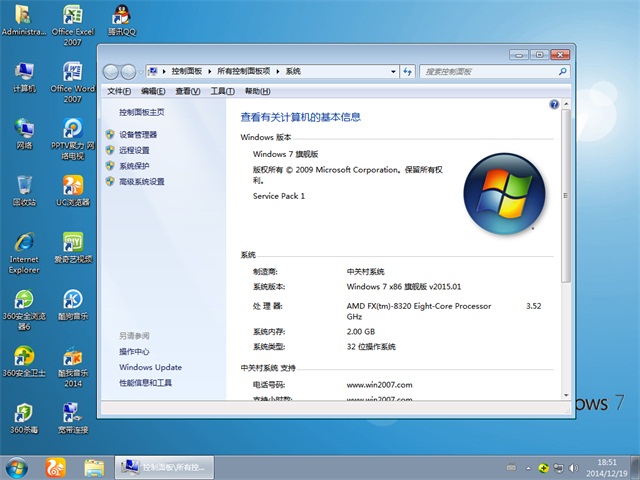Expand the arrow before 控制面板 breadcrumb

pyautogui.click(x=164, y=71)
